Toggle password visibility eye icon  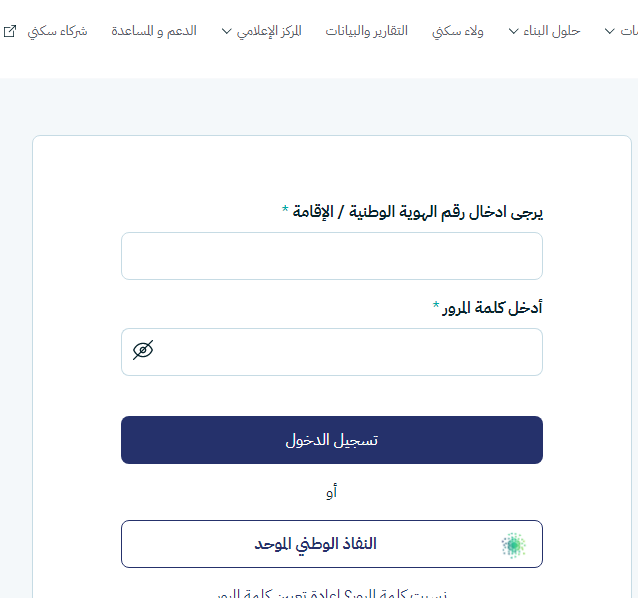(x=144, y=351)
